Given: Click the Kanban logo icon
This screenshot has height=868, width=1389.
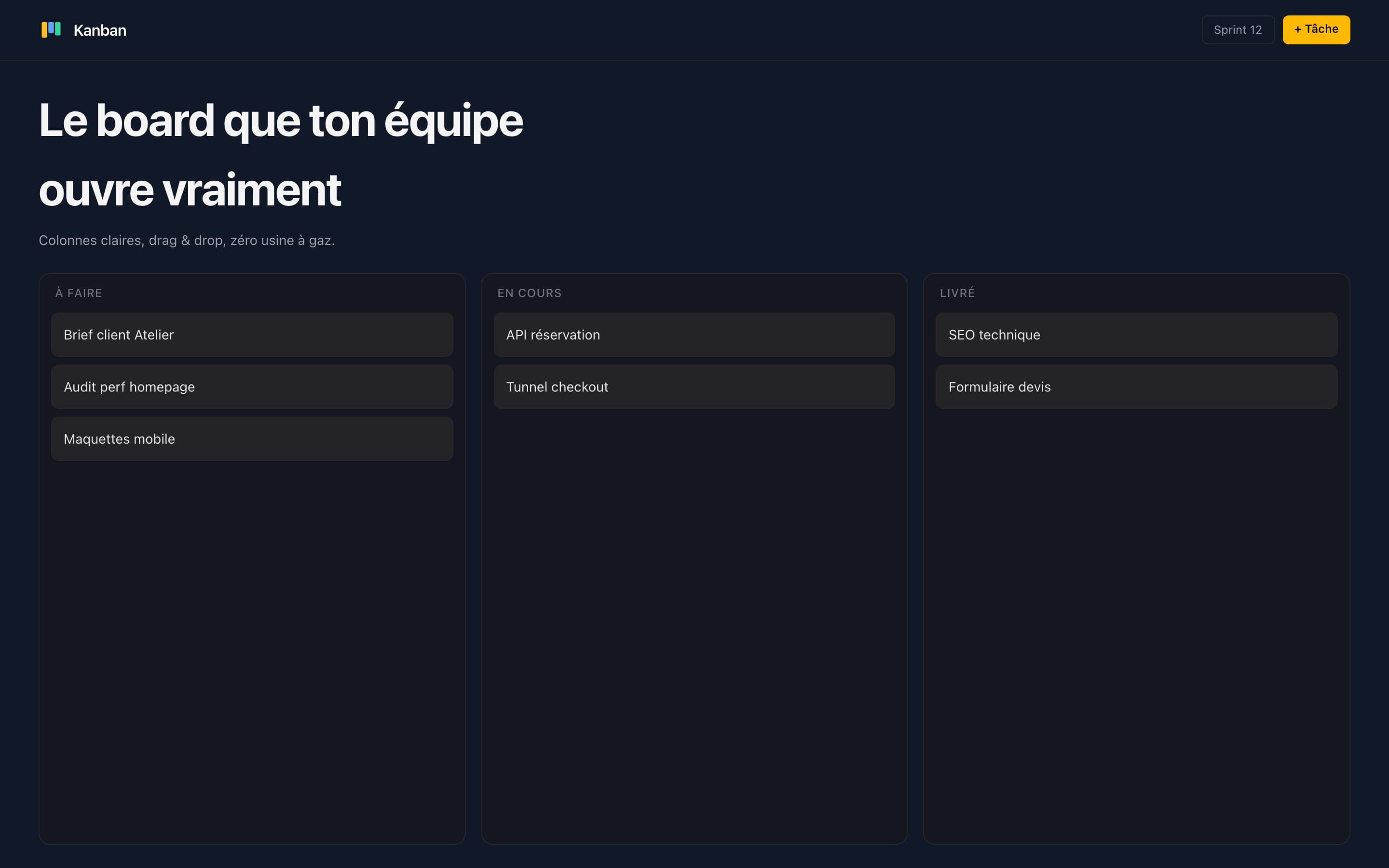Looking at the screenshot, I should tap(51, 30).
